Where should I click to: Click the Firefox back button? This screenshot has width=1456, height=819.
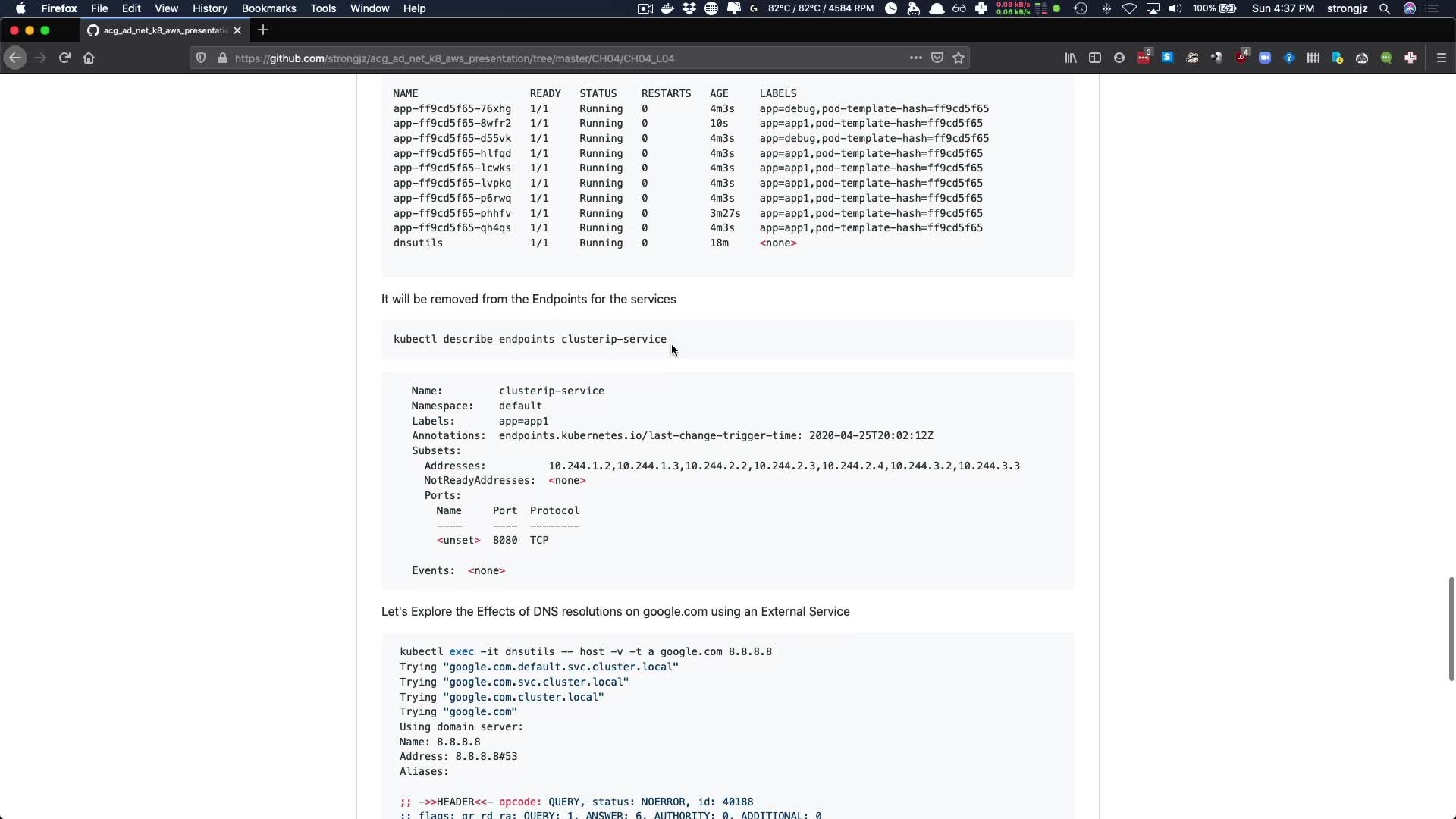[x=15, y=58]
